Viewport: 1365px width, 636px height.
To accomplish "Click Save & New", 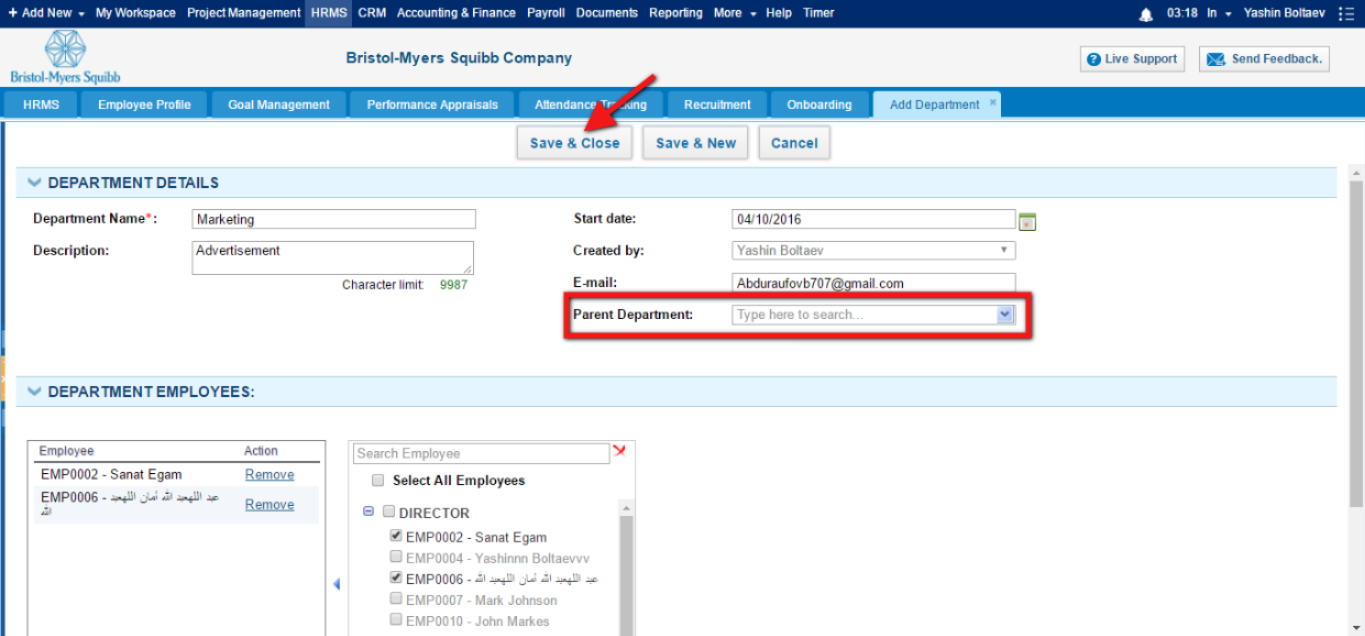I will tap(696, 143).
